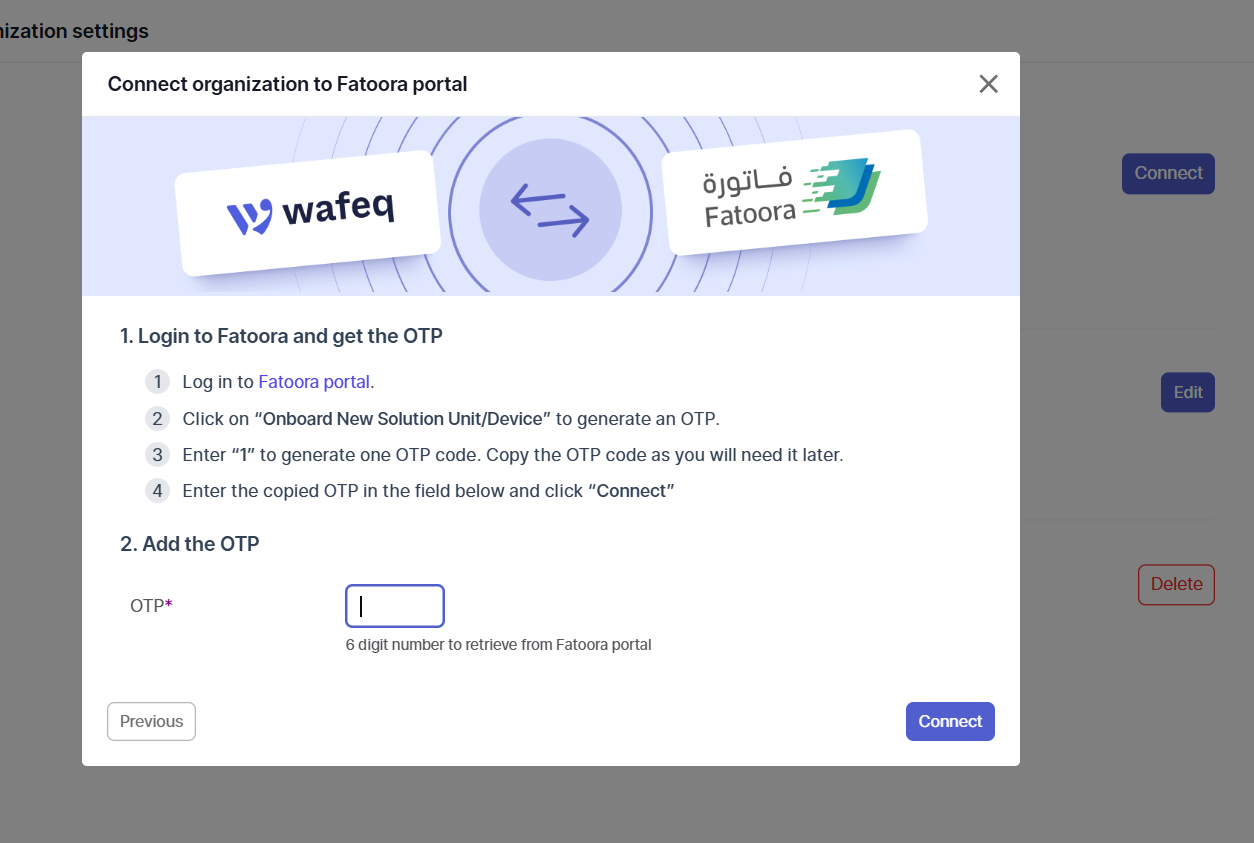The image size is (1254, 843).
Task: Focus the OTP input field
Action: (x=395, y=606)
